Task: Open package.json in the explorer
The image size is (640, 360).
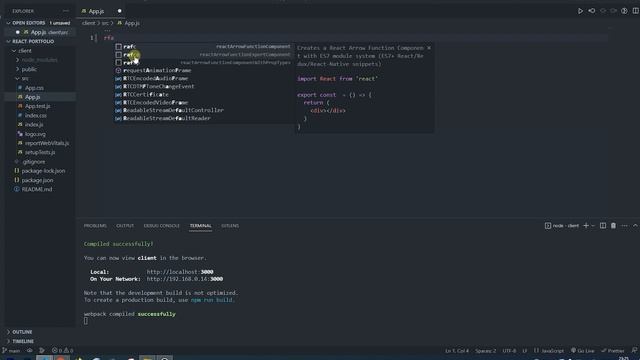Action: pyautogui.click(x=39, y=180)
